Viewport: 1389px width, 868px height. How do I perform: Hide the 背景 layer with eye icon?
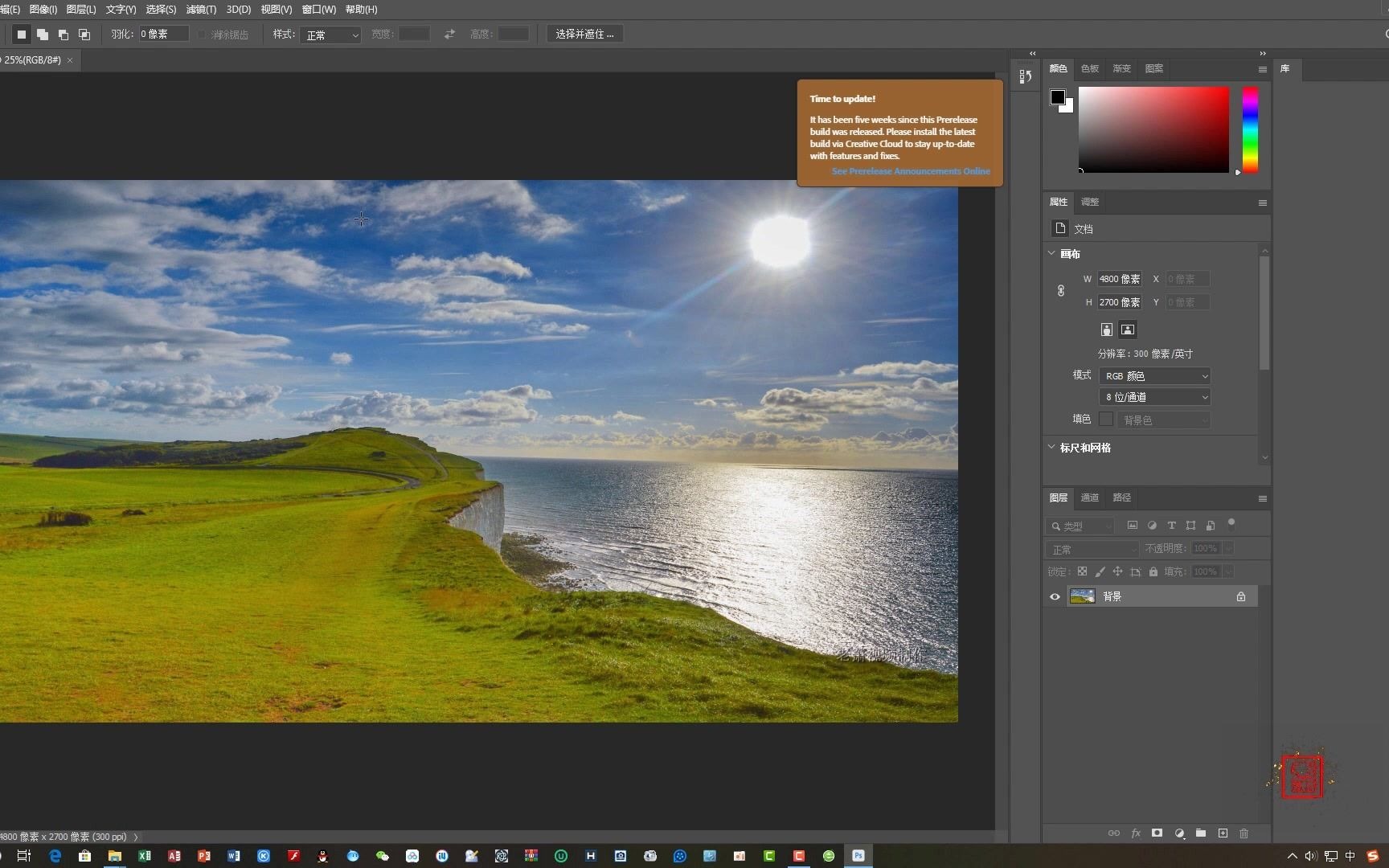[x=1055, y=596]
